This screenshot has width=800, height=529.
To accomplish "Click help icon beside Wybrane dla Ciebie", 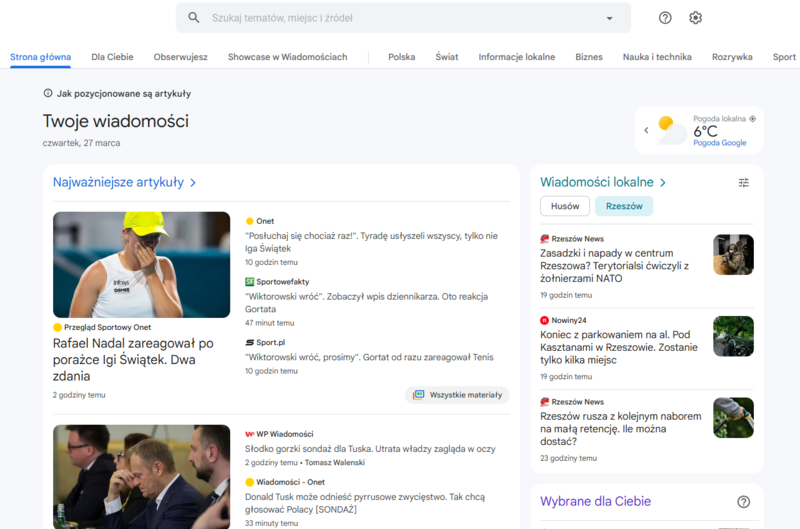I will (x=743, y=502).
